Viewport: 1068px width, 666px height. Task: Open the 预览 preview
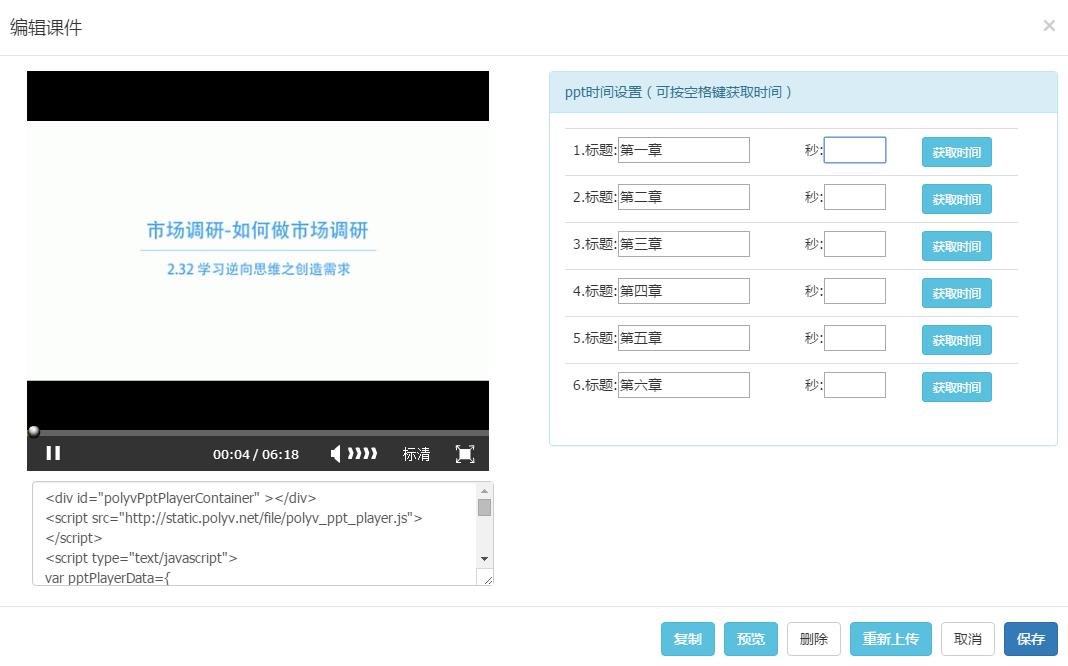click(x=751, y=638)
